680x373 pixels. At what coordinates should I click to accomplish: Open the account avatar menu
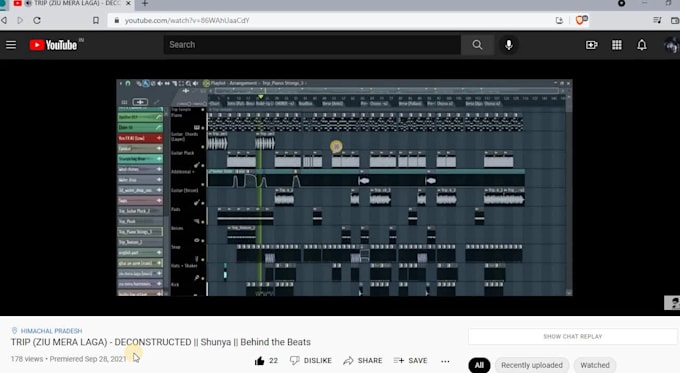click(672, 45)
